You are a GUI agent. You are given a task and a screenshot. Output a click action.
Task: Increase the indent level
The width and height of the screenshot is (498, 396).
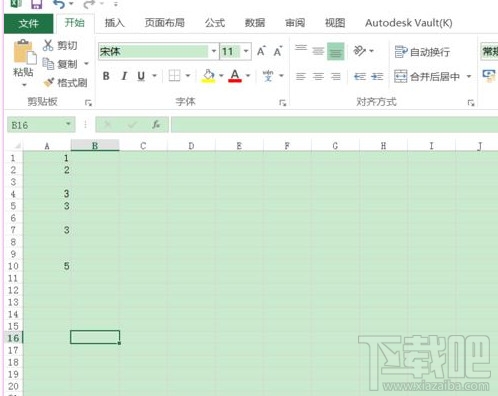pos(377,77)
